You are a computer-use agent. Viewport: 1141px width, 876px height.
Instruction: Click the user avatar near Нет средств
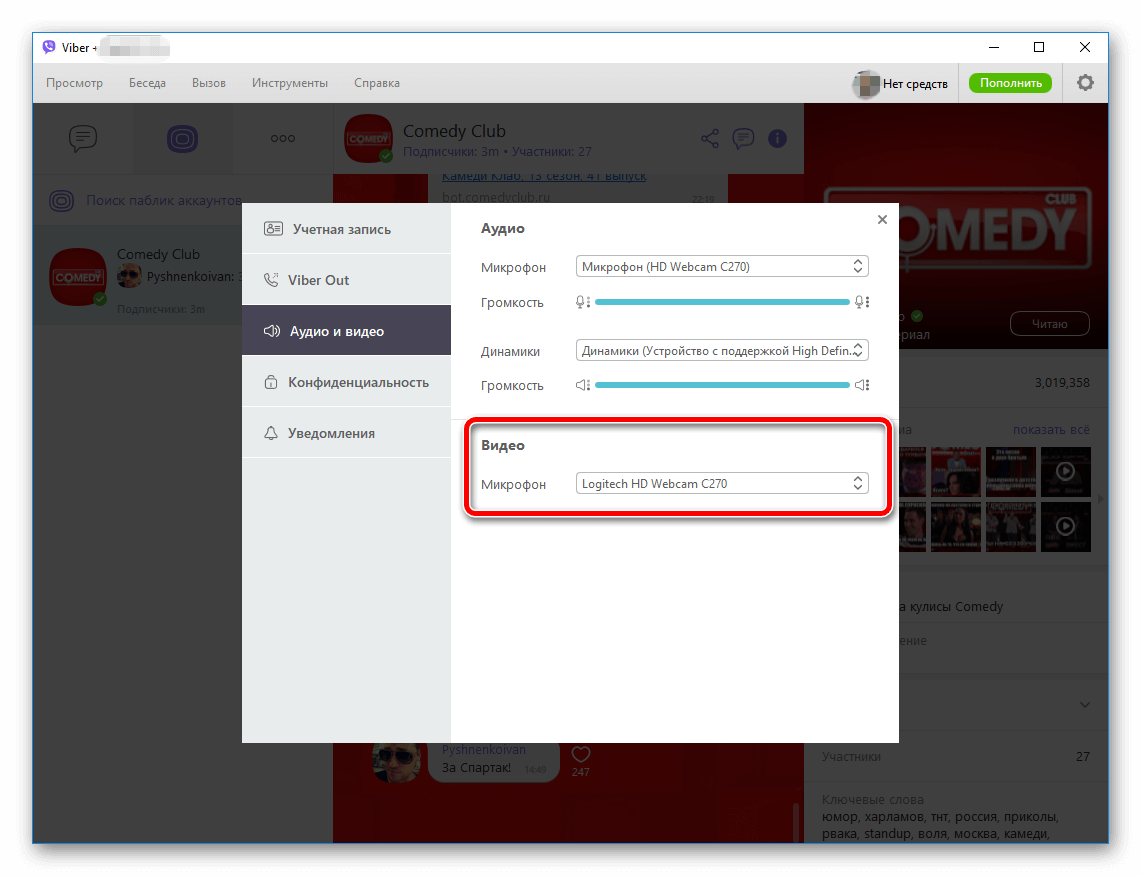click(866, 84)
